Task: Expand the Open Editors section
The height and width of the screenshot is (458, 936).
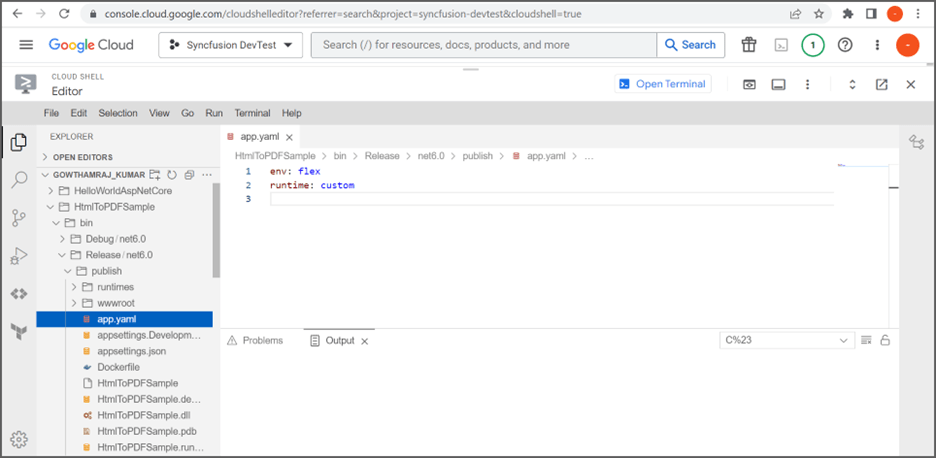Action: pyautogui.click(x=82, y=157)
